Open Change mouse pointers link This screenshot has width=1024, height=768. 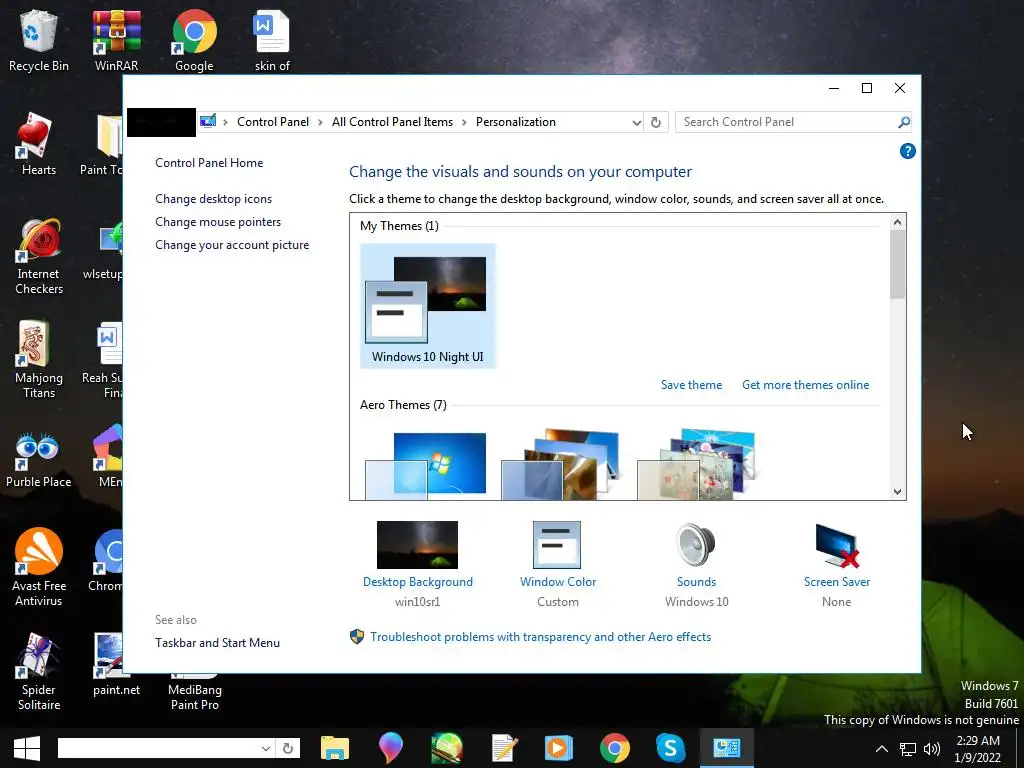218,222
